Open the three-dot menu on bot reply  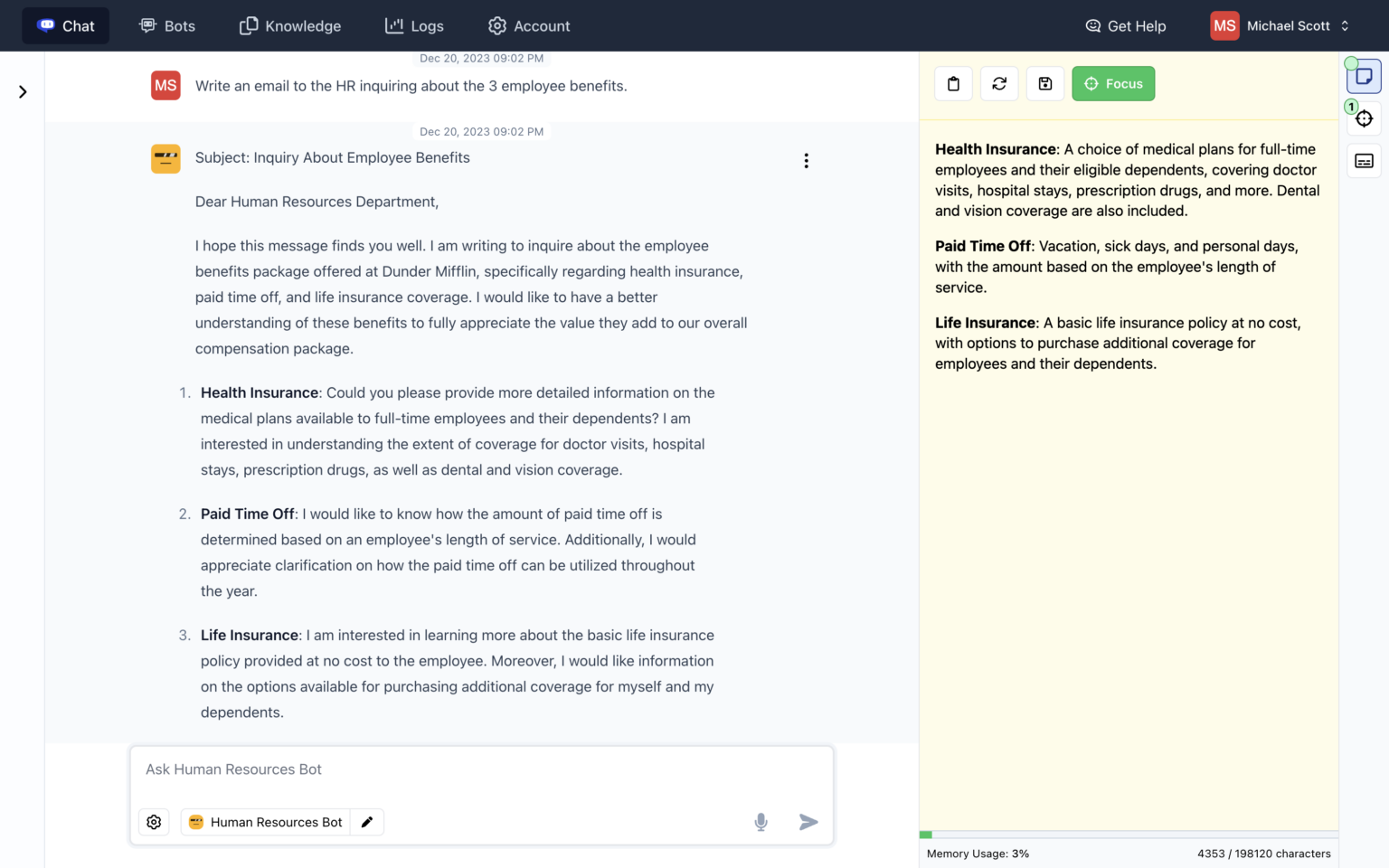coord(806,160)
